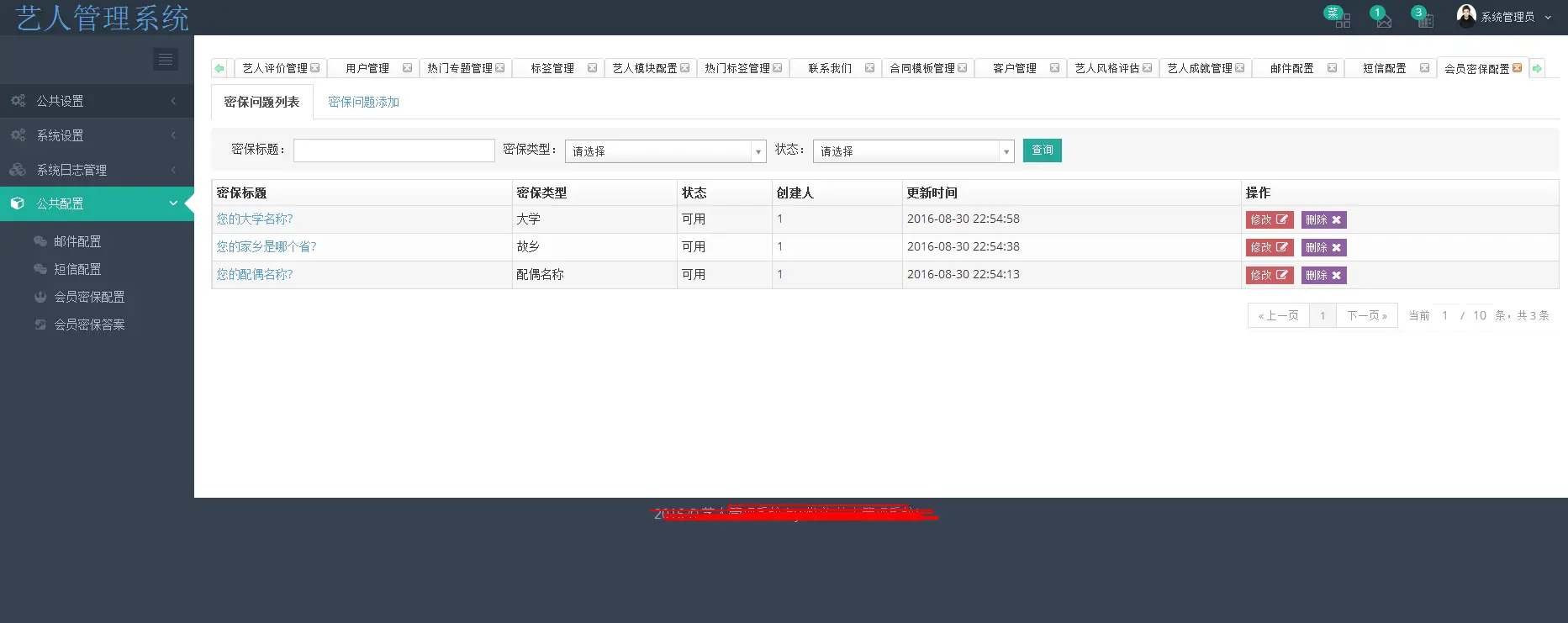Open the 您的配偶名称? link
This screenshot has width=1568, height=623.
255,274
